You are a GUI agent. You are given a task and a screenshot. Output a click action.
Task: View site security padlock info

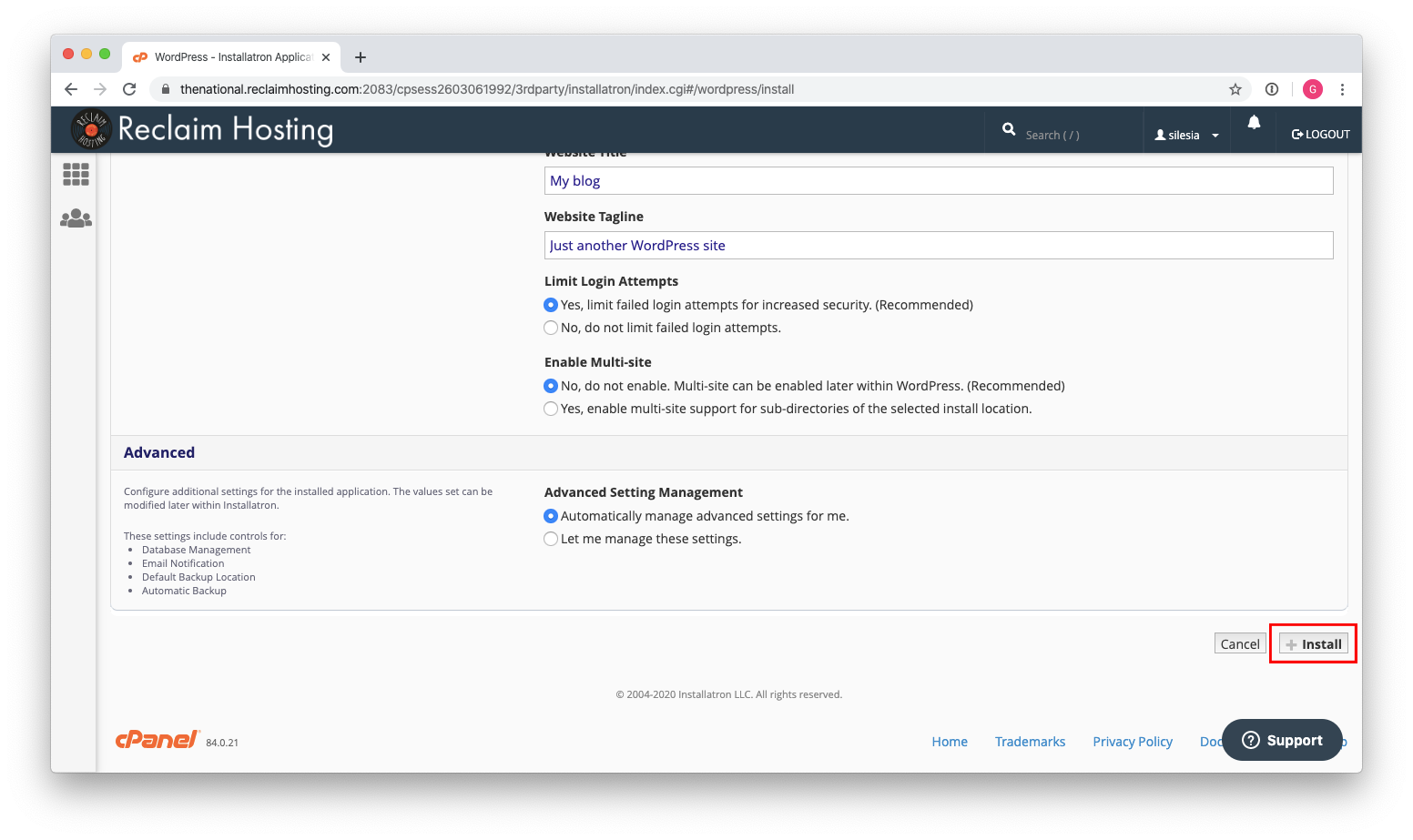(166, 89)
